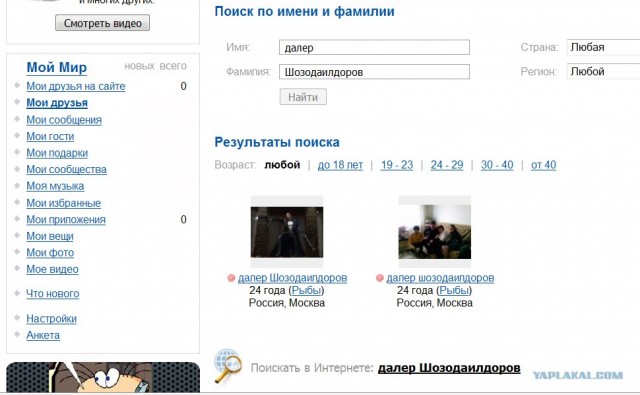Image resolution: width=640 pixels, height=395 pixels.
Task: Open Мои сообщества
Action: coord(67,169)
